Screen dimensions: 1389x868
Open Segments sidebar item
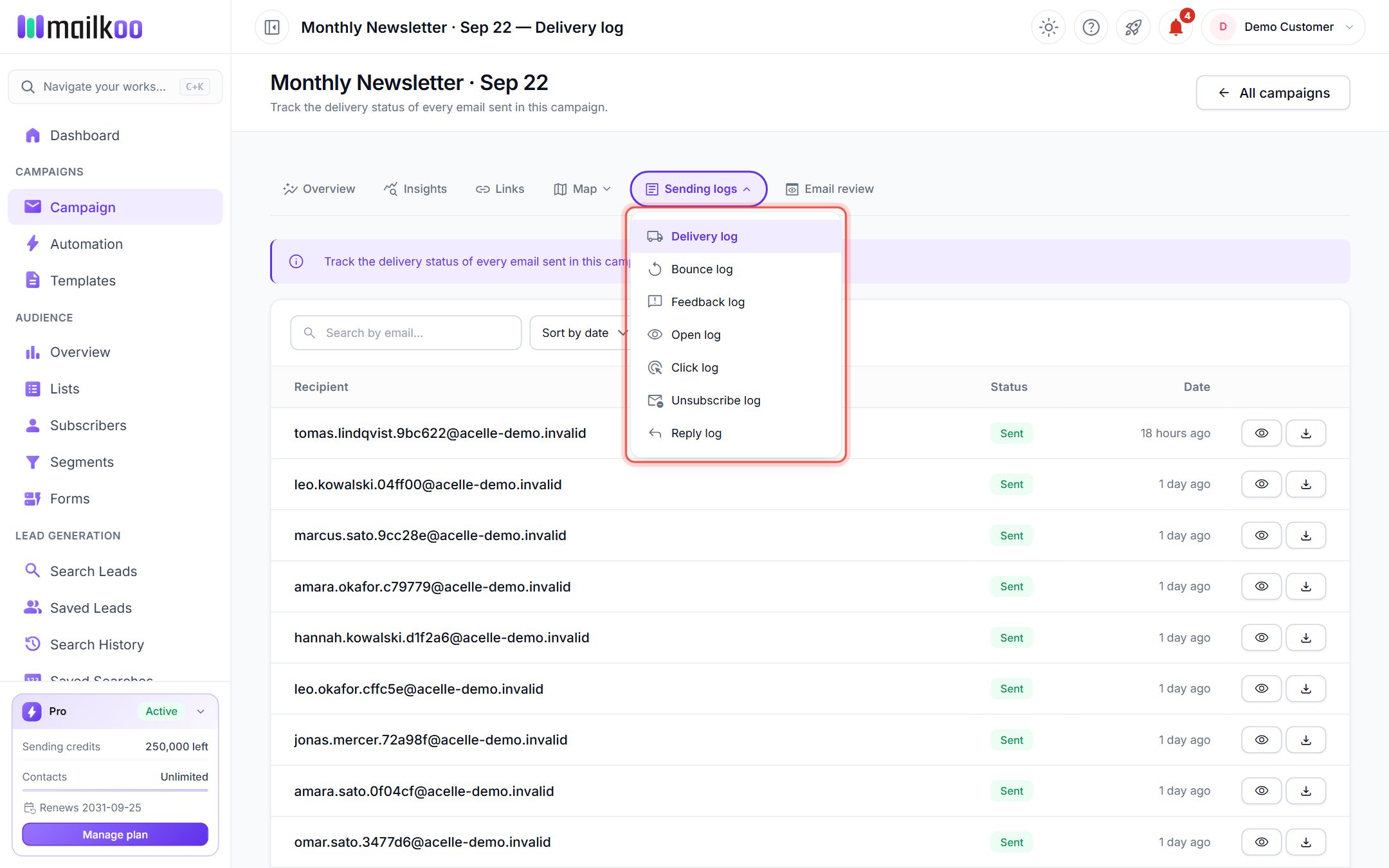tap(115, 462)
